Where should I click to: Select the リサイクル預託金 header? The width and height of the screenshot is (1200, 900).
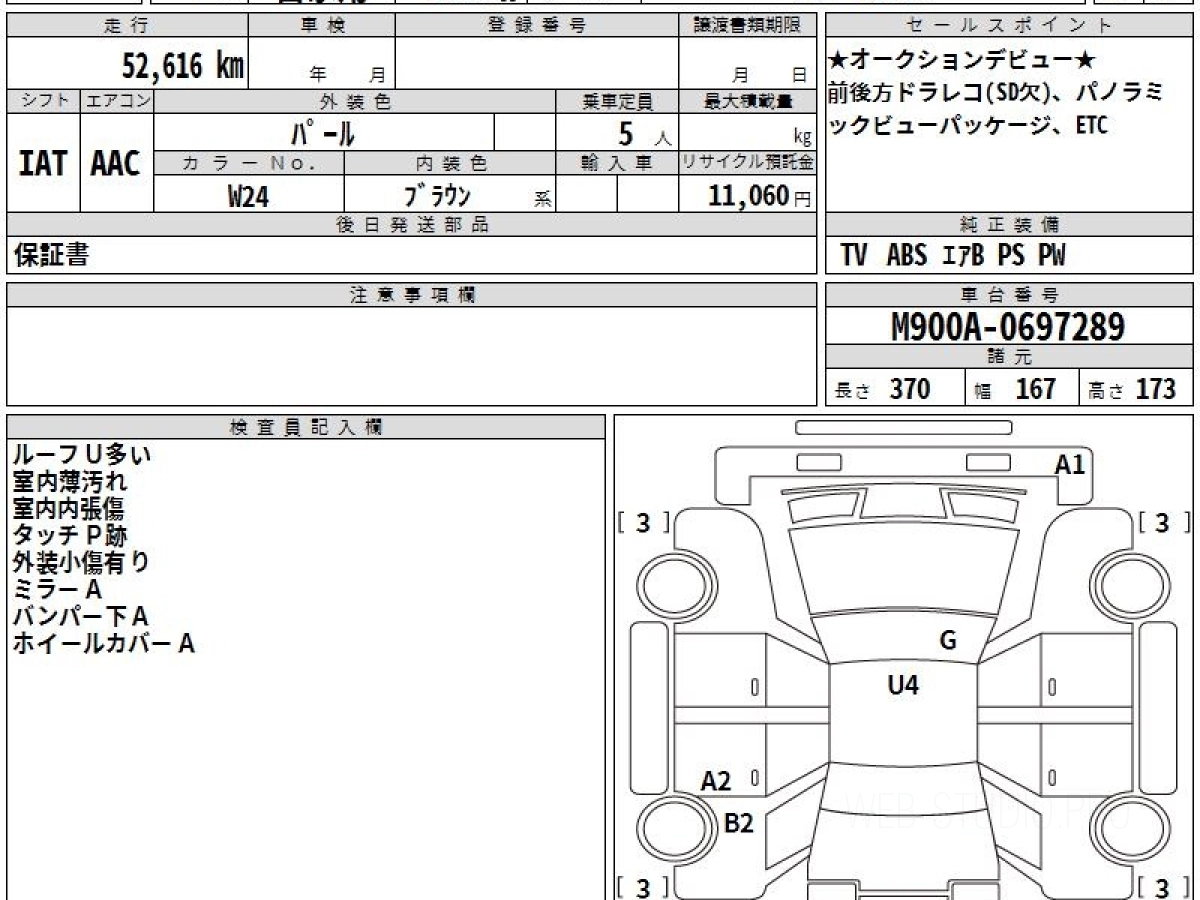coord(748,162)
